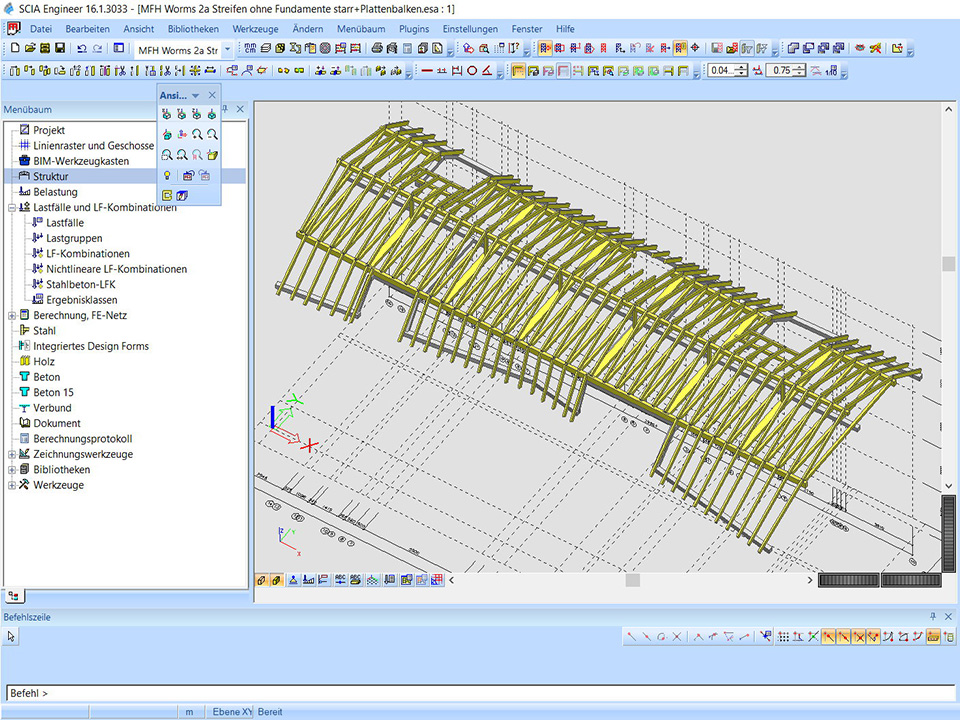Select Holz in the Menübaum tree
Image resolution: width=960 pixels, height=720 pixels.
(x=44, y=362)
